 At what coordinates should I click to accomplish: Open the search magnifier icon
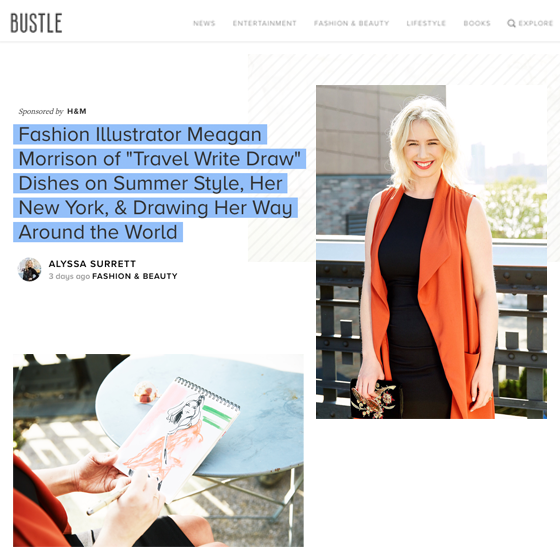coord(511,23)
